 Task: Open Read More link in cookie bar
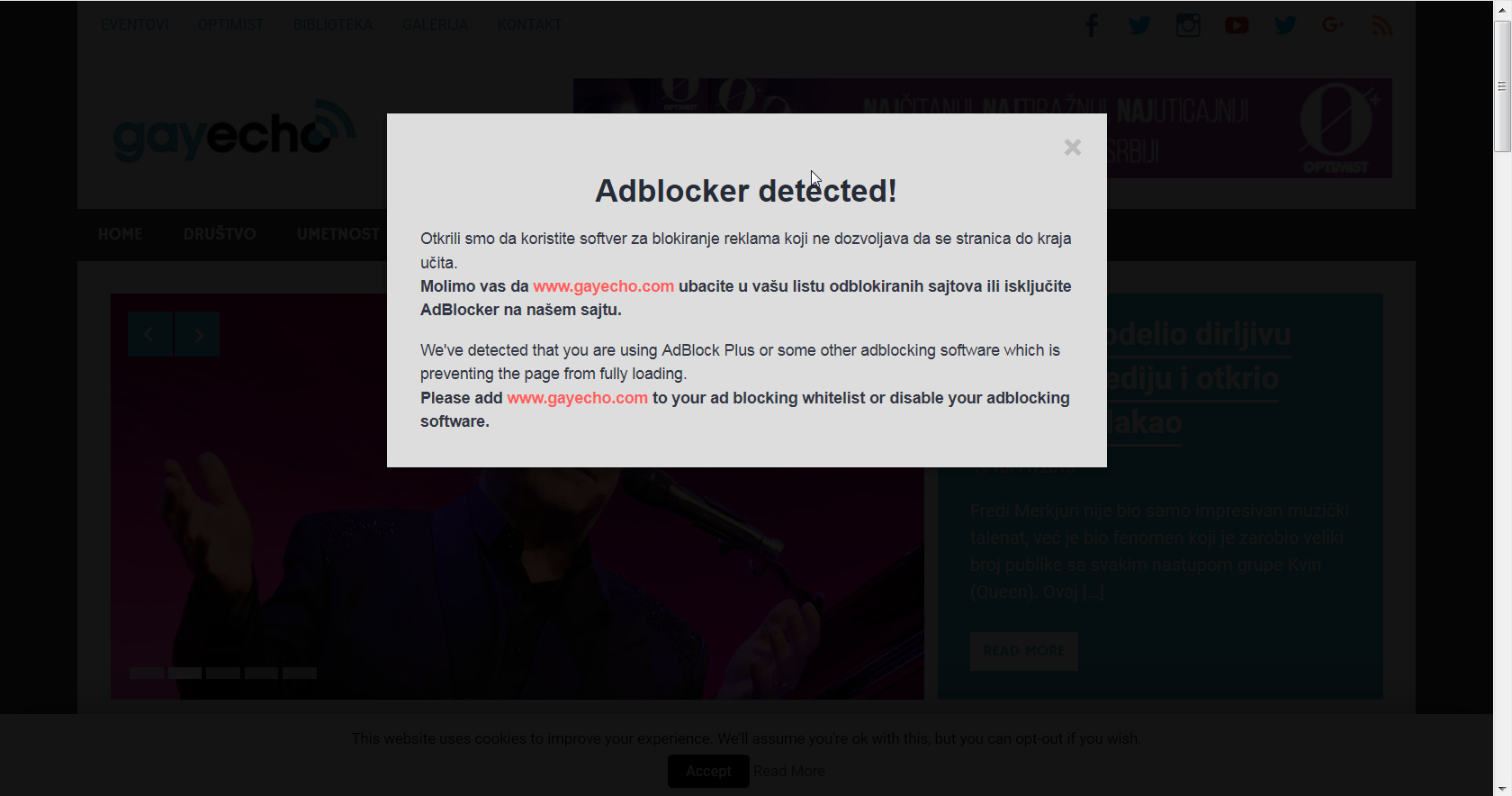coord(789,771)
